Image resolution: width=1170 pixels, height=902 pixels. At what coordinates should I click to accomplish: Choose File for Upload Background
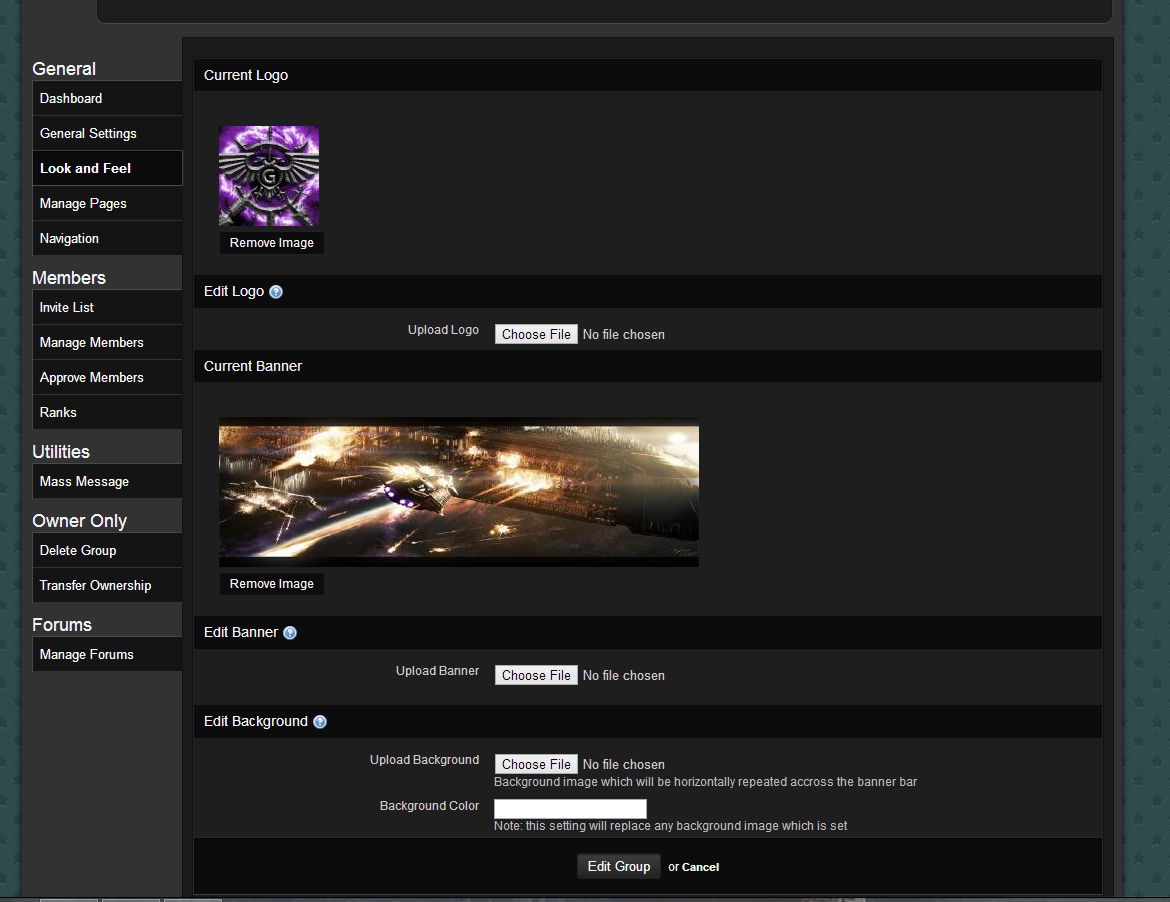(536, 764)
